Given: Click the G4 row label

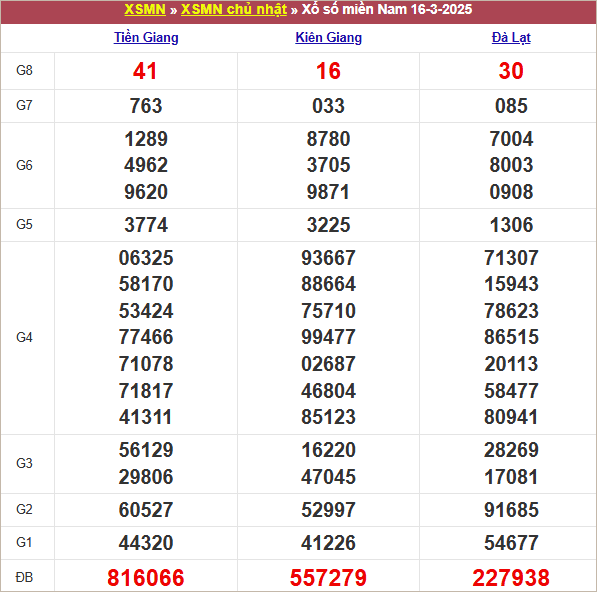Looking at the screenshot, I should point(24,337).
